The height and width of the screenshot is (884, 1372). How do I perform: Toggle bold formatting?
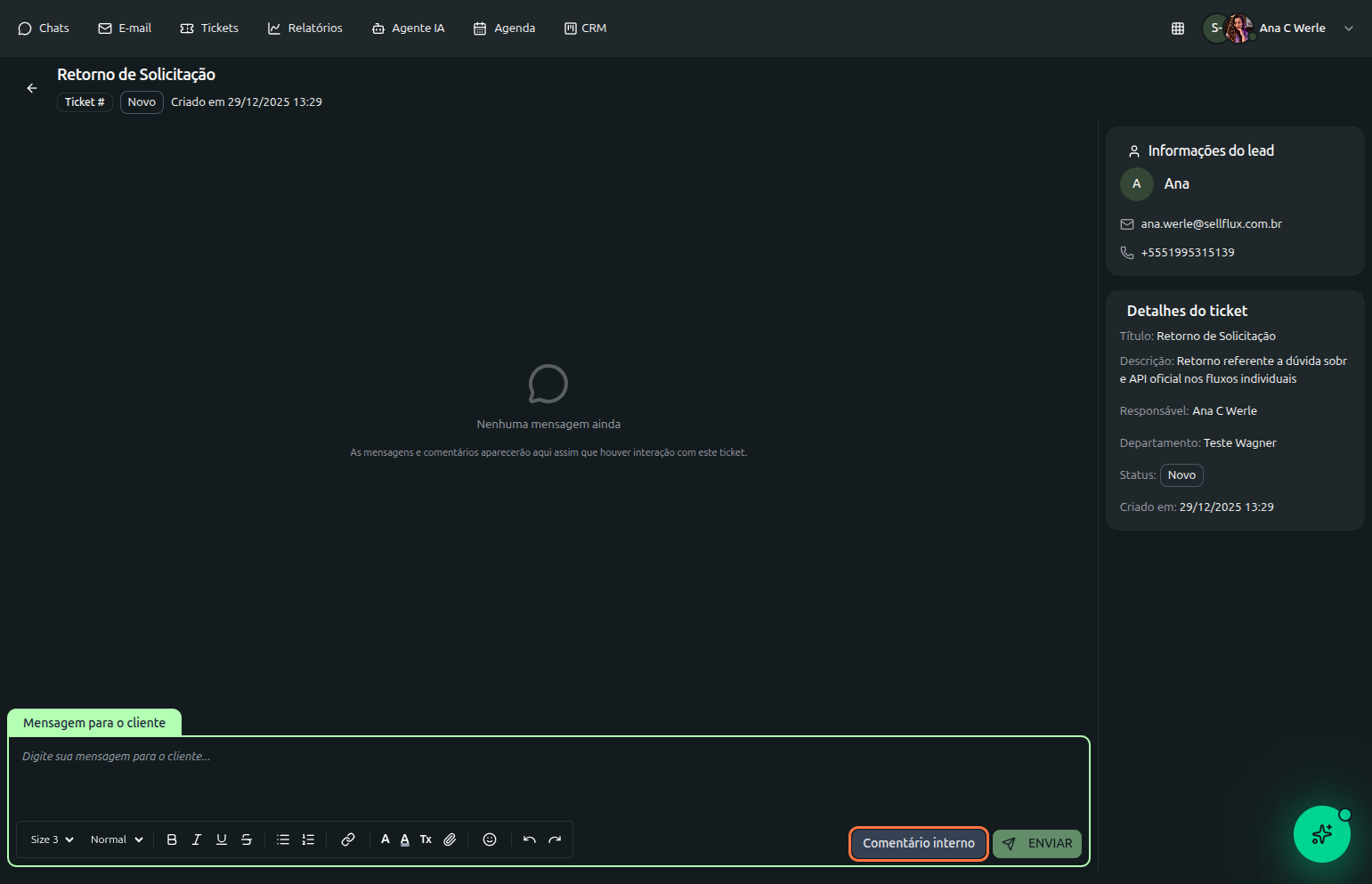pos(172,839)
